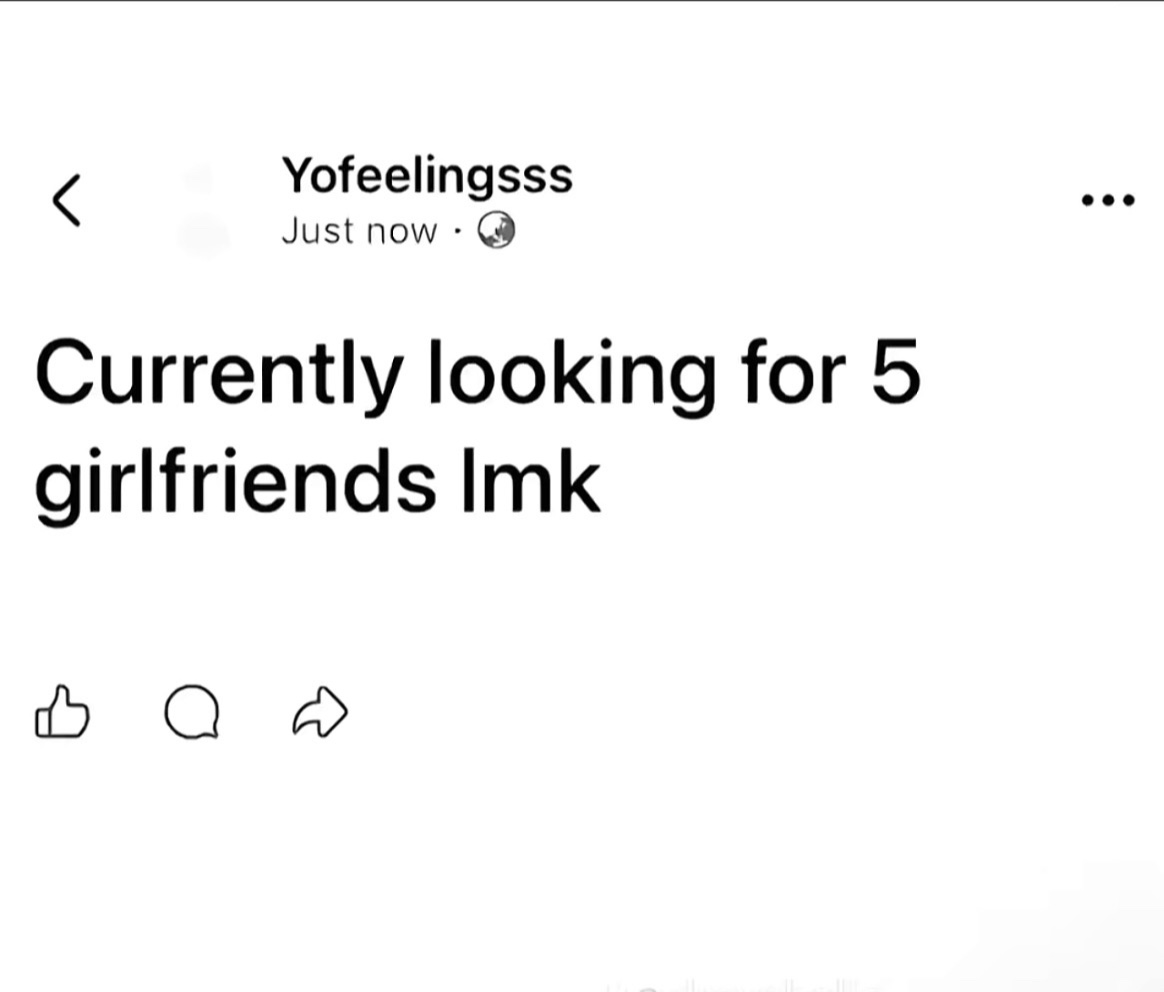1164x992 pixels.
Task: Click the word "for" in the post
Action: pyautogui.click(x=794, y=371)
